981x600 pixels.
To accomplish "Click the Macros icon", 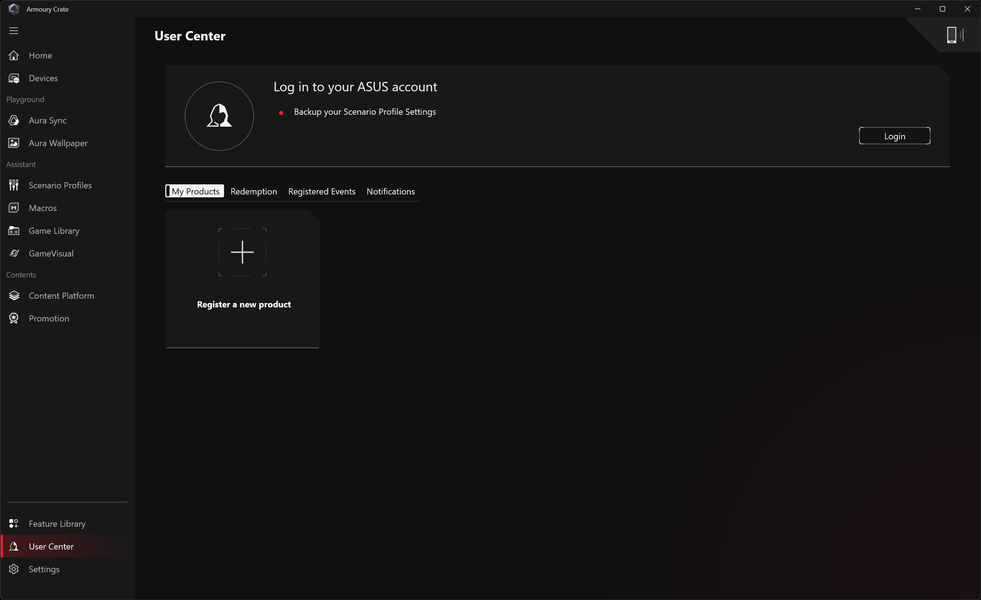I will tap(14, 208).
